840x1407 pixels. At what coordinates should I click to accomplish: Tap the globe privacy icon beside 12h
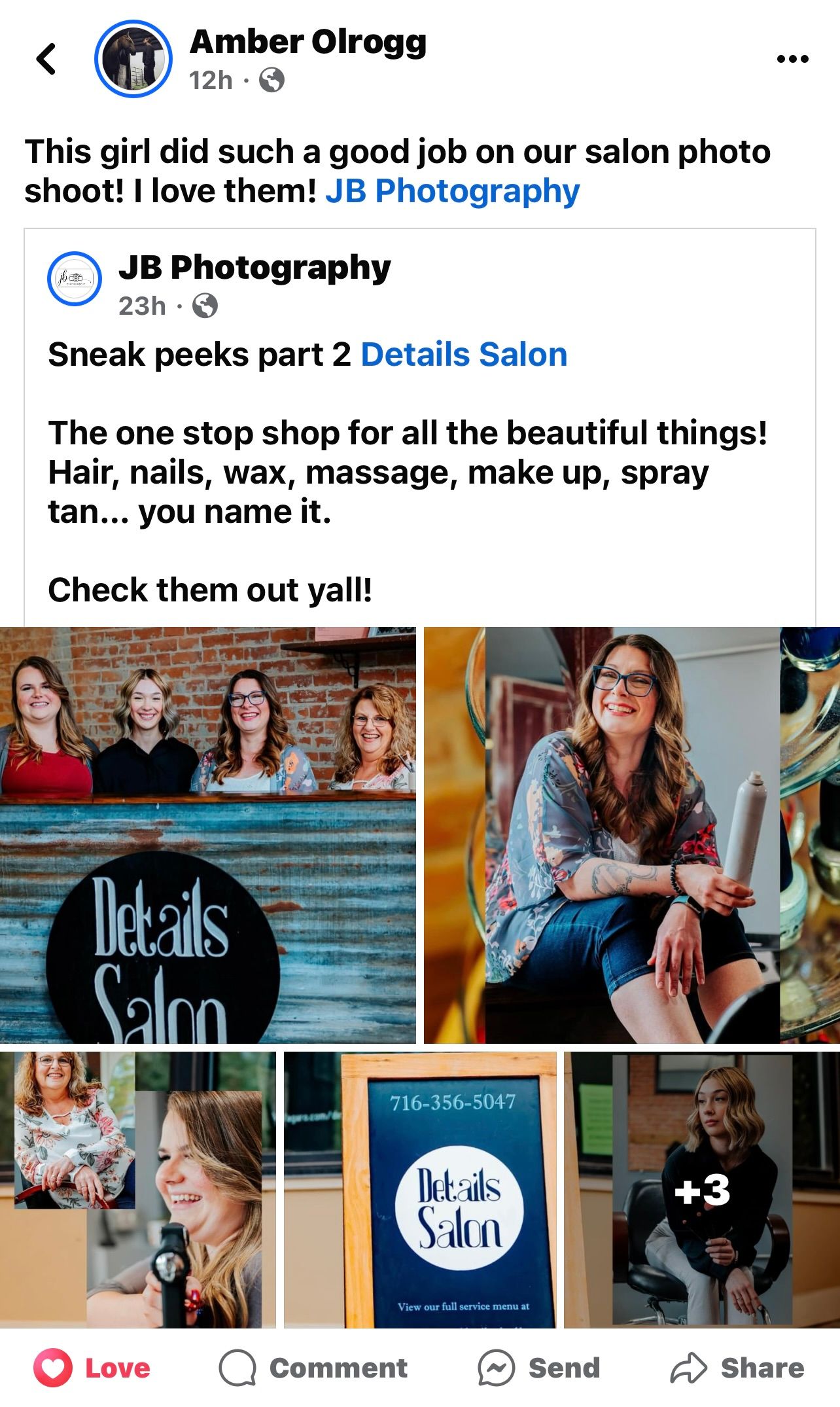coord(271,80)
